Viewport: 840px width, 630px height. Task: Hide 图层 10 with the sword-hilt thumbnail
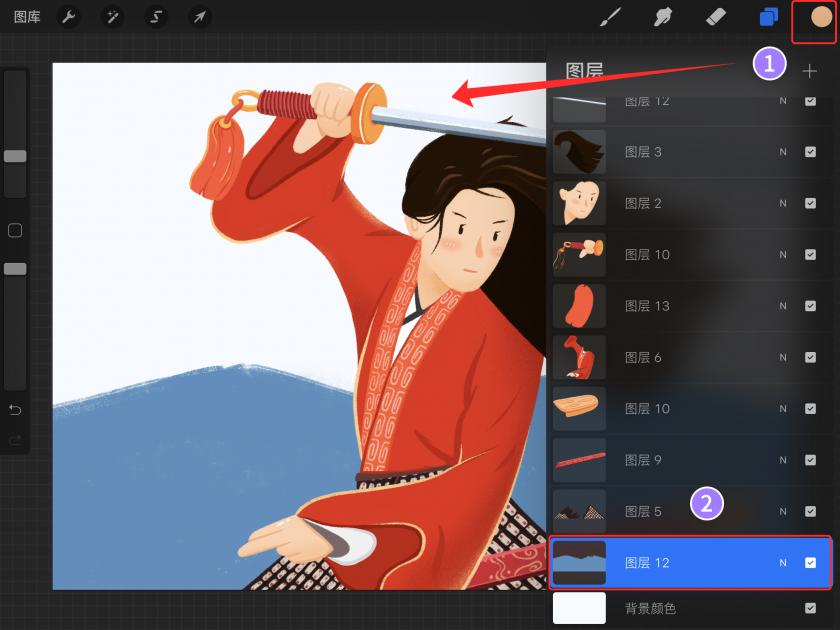810,254
